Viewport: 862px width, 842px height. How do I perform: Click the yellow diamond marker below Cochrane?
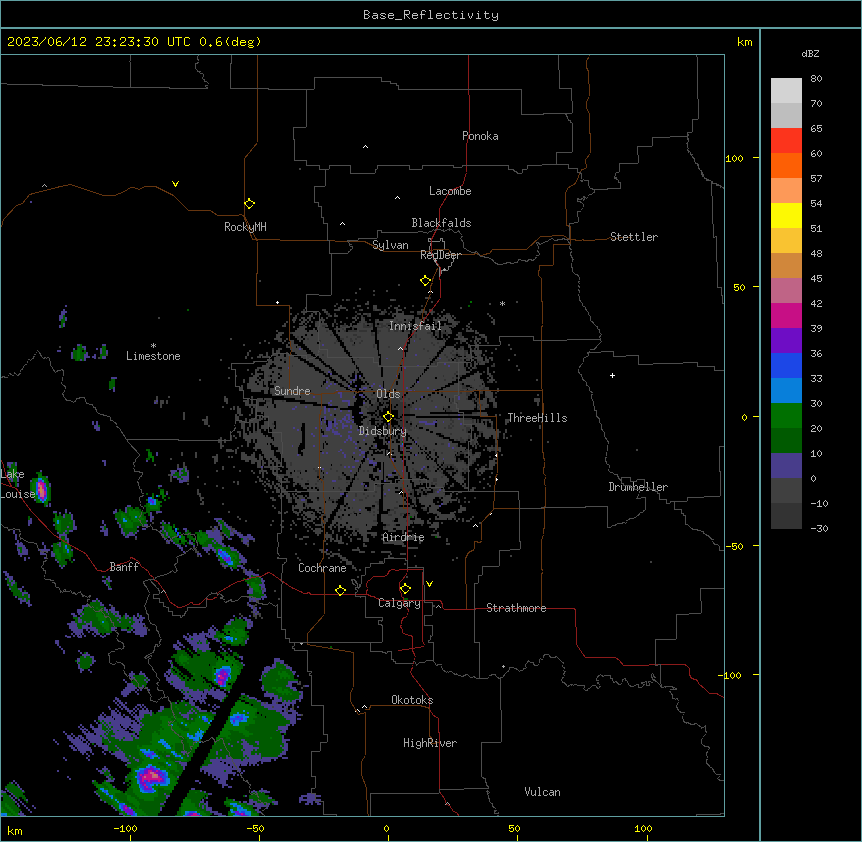tap(340, 590)
